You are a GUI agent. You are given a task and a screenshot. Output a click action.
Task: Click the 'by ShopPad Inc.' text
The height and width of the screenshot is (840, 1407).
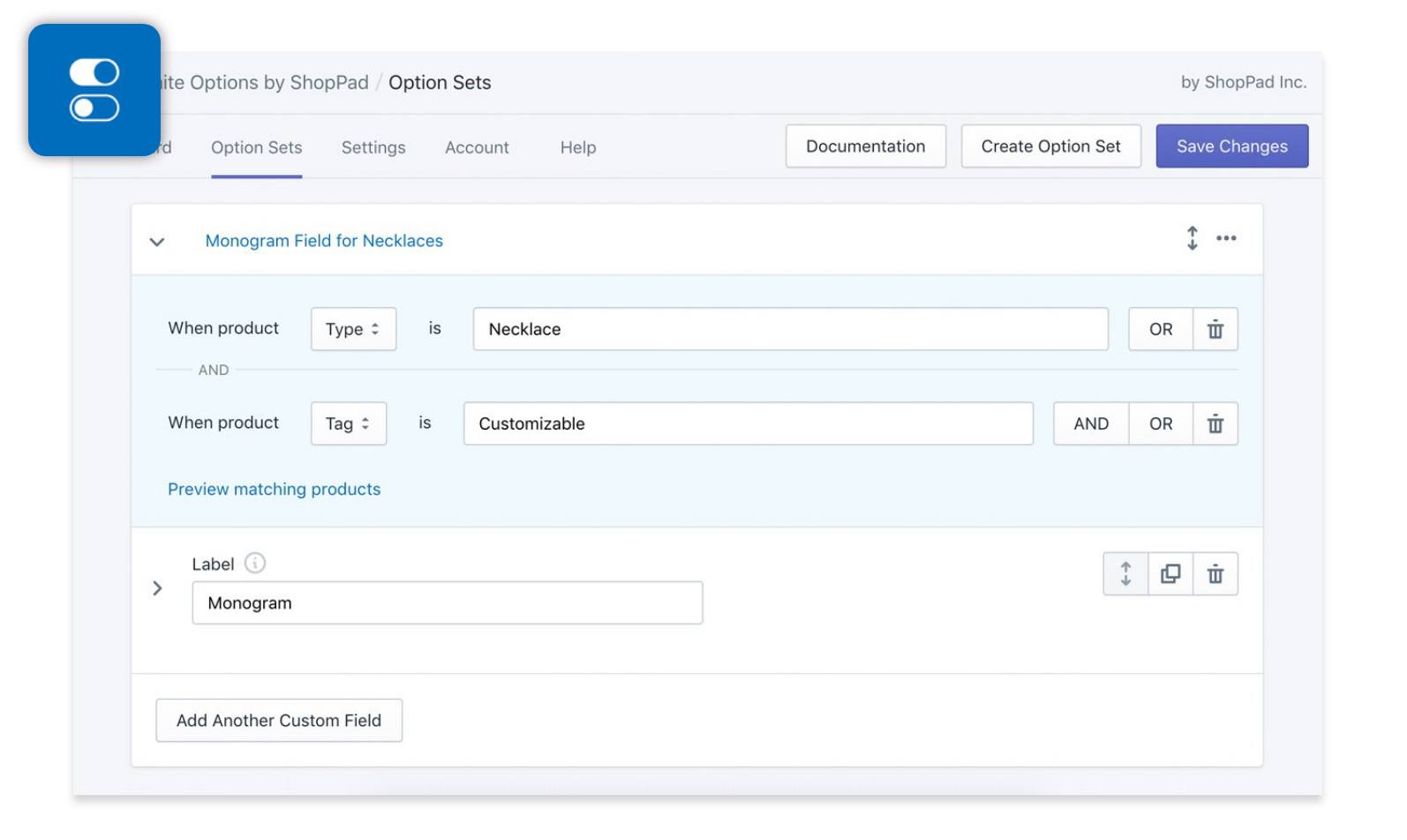coord(1244,82)
